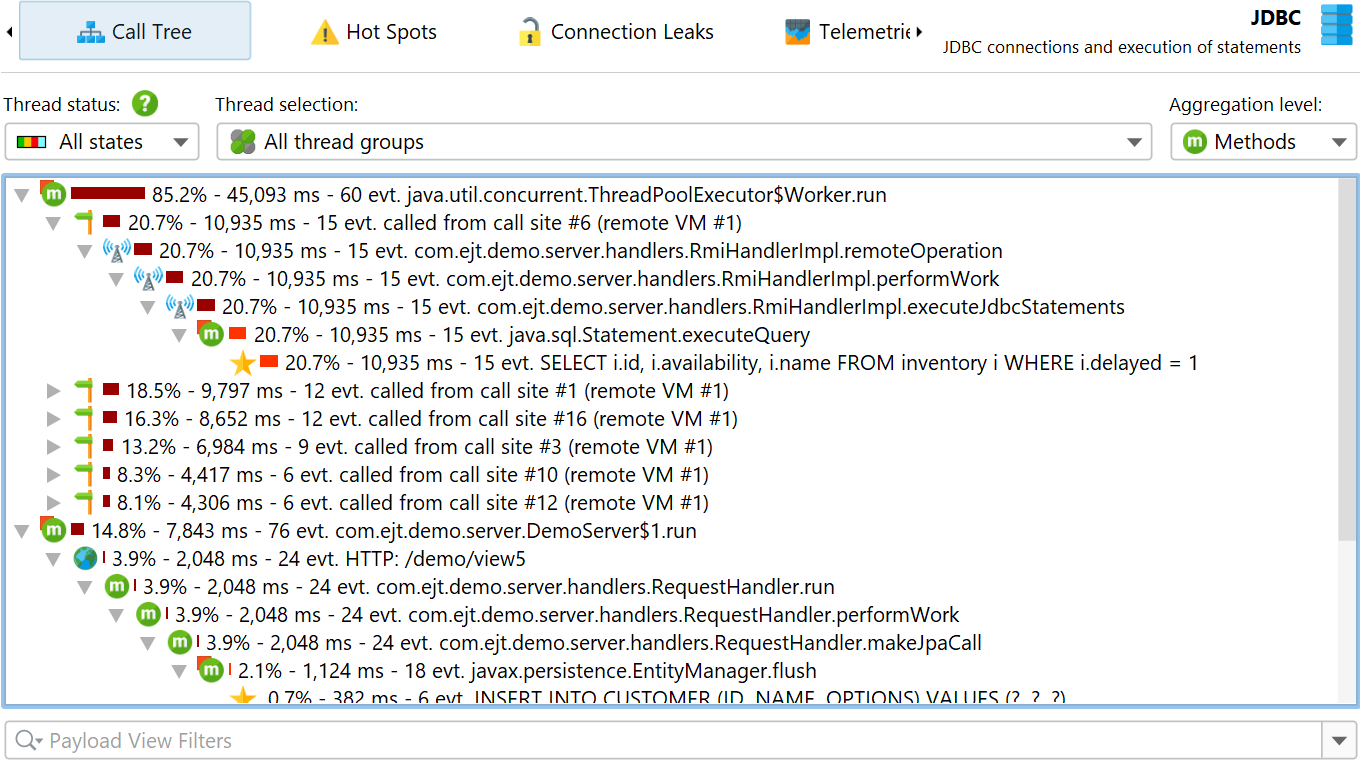Screen dimensions: 1360x763
Task: Click the Payload View Filters input field
Action: coord(663,741)
